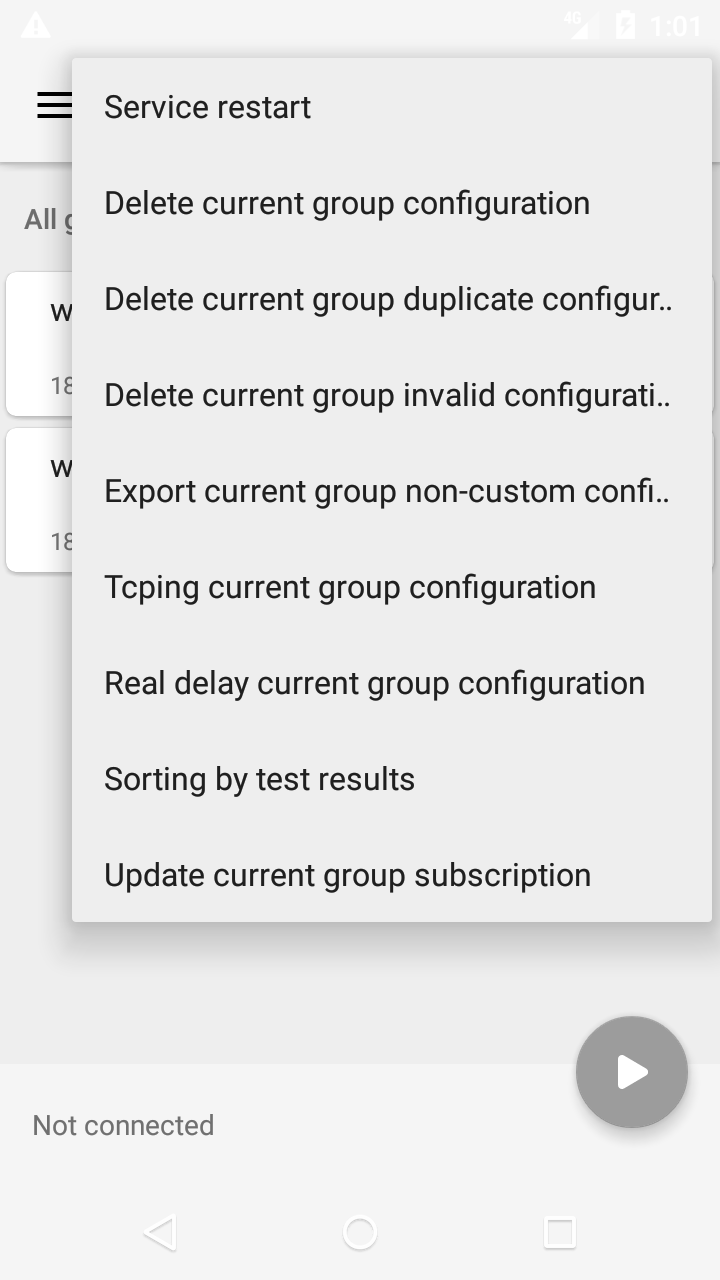Select Delete current group duplicate configuration

pyautogui.click(x=390, y=299)
